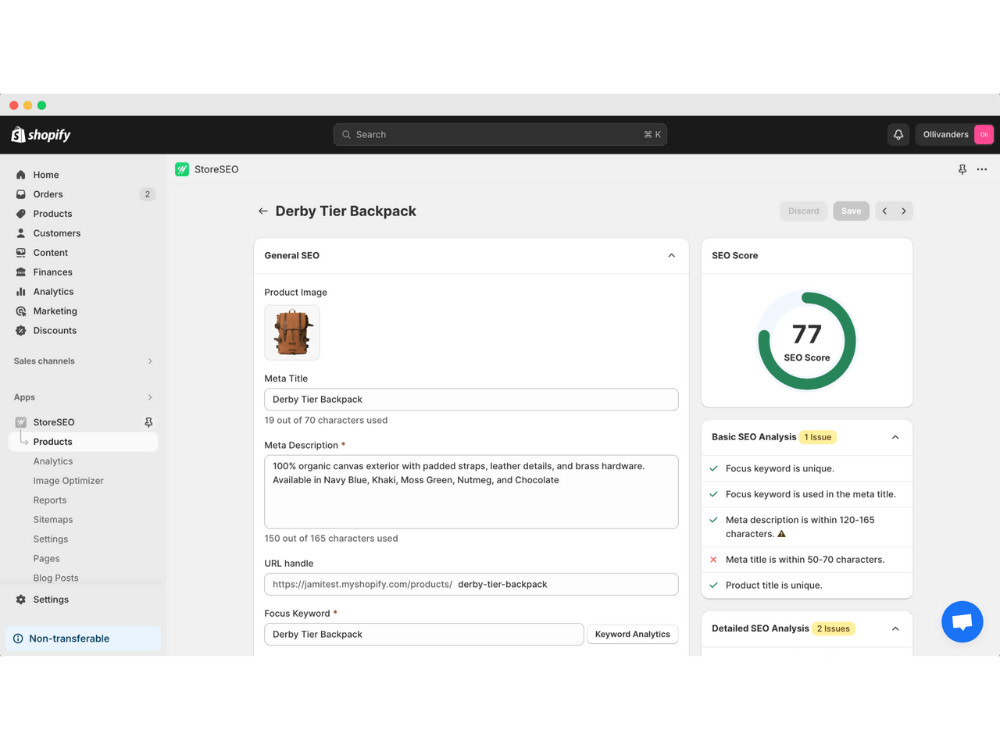
Task: Click the Settings gear icon
Action: 21,599
